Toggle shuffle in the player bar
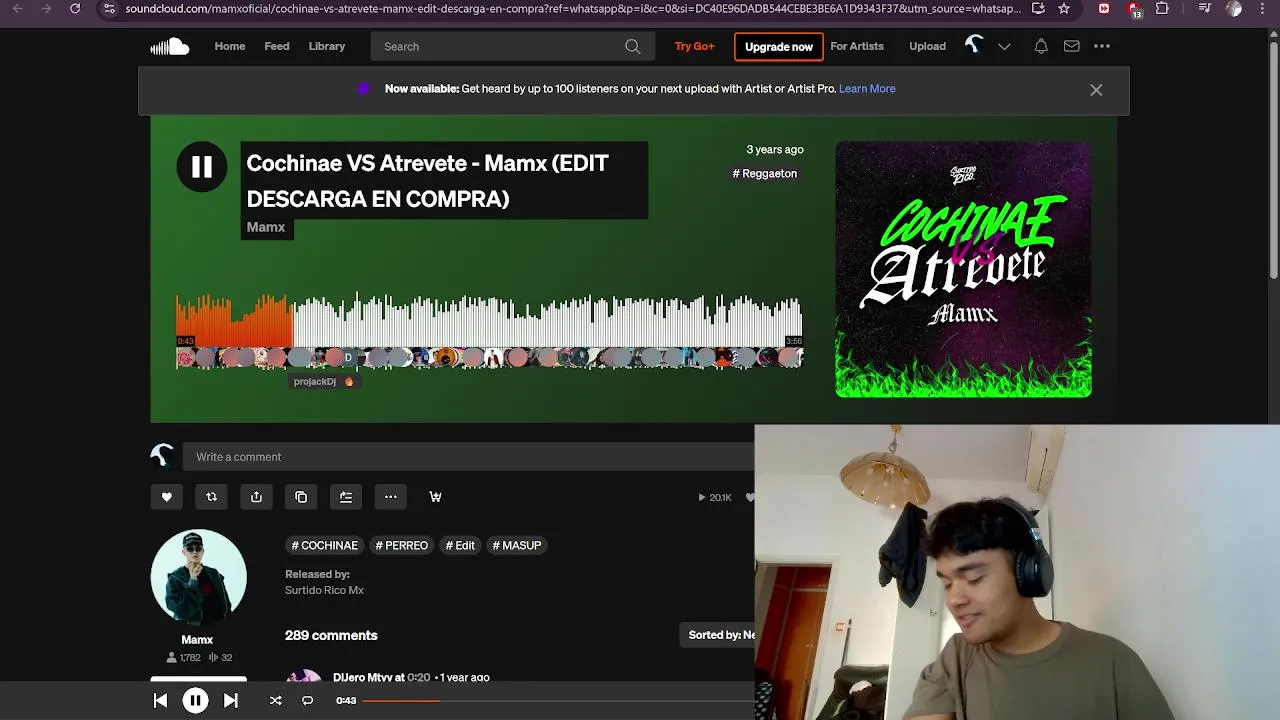The width and height of the screenshot is (1280, 720). (x=275, y=701)
